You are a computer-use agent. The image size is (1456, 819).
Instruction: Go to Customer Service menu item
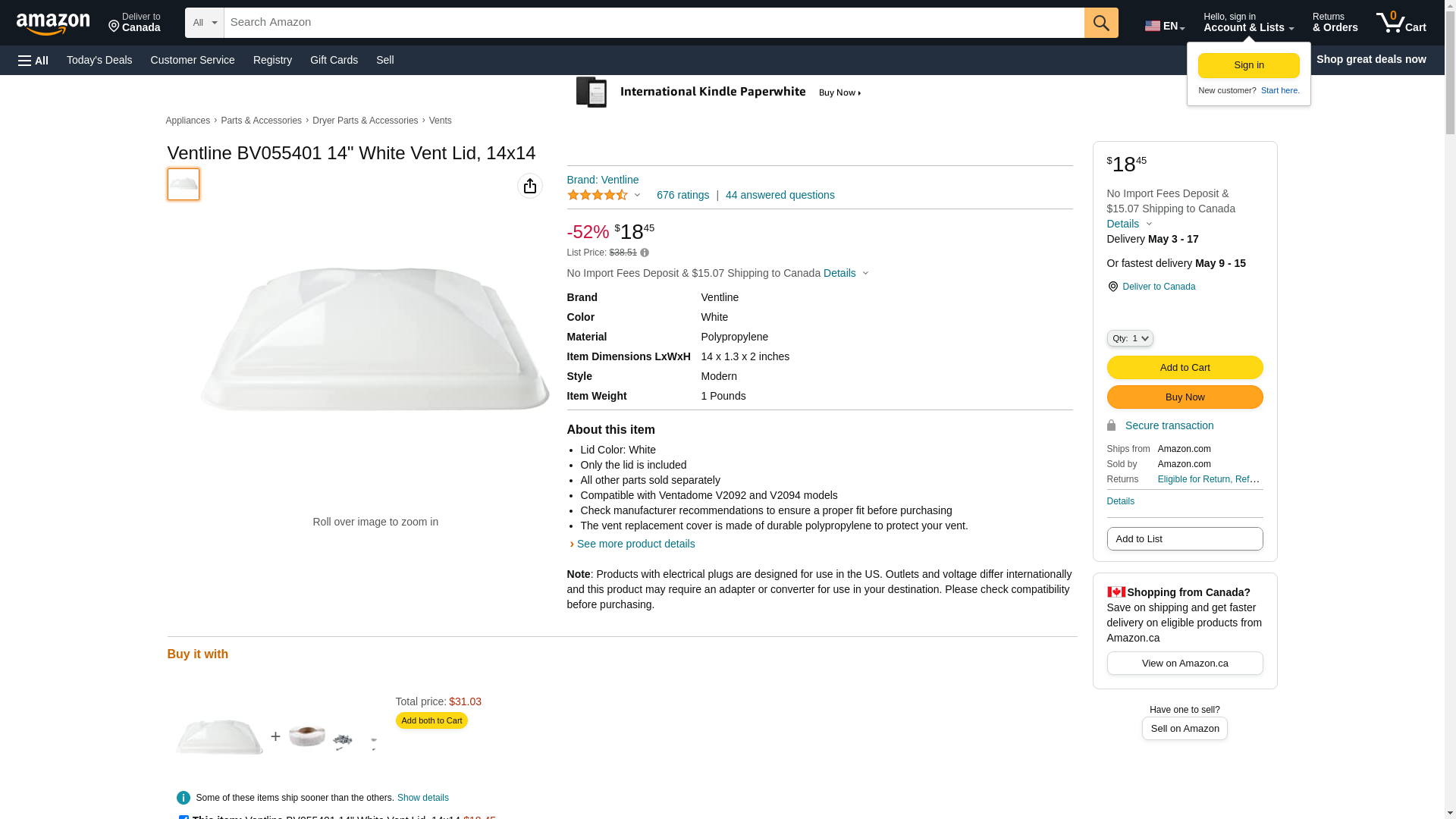click(193, 60)
